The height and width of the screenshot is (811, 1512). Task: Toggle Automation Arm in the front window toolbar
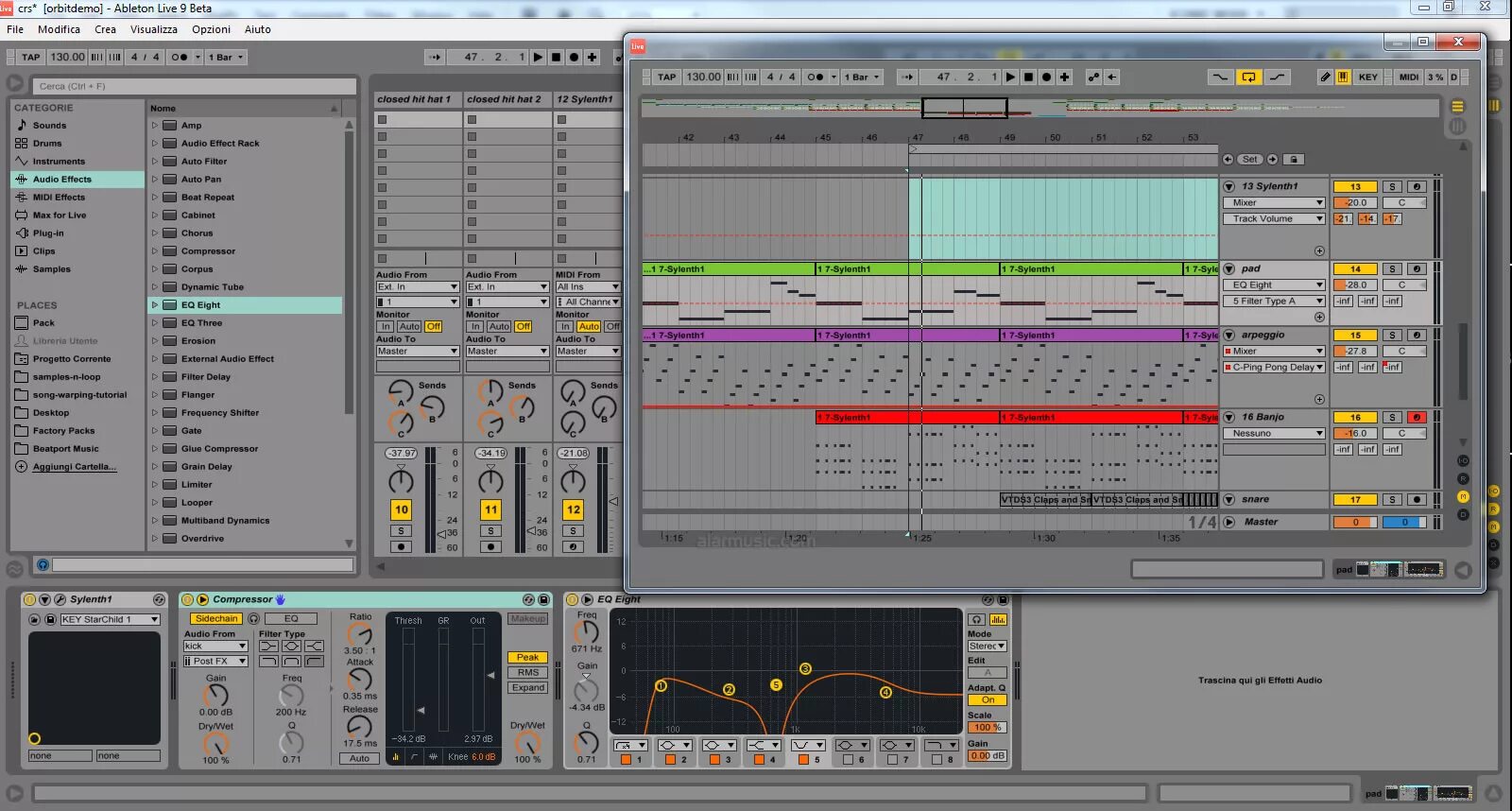coord(1094,77)
